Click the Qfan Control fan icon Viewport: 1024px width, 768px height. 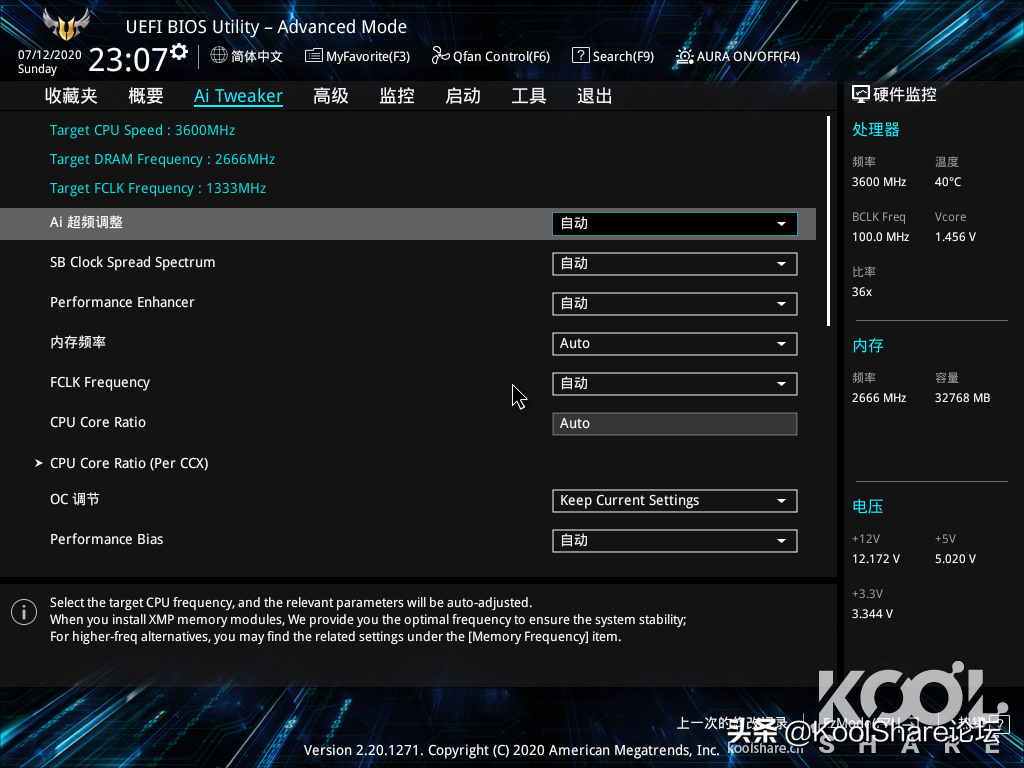440,56
